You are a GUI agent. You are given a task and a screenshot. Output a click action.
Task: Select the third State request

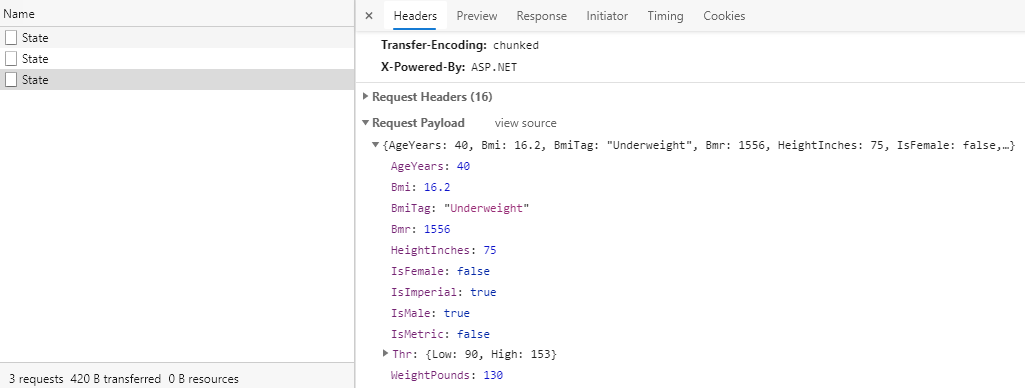[176, 80]
